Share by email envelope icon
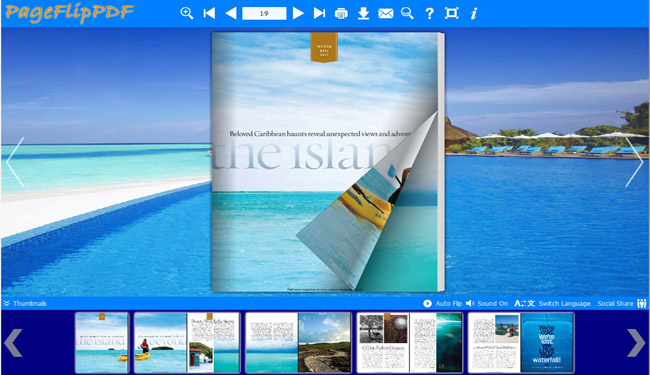This screenshot has width=650, height=375. tap(386, 14)
